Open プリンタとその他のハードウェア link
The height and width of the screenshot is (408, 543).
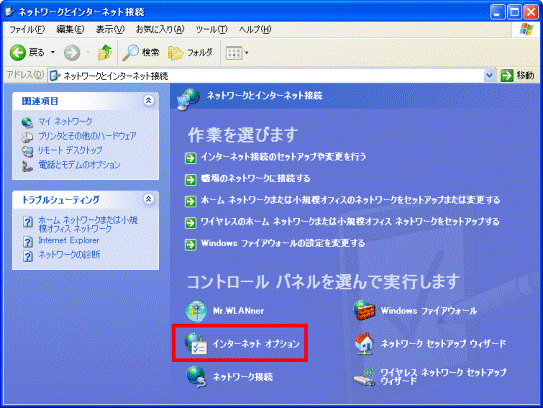pyautogui.click(x=87, y=136)
